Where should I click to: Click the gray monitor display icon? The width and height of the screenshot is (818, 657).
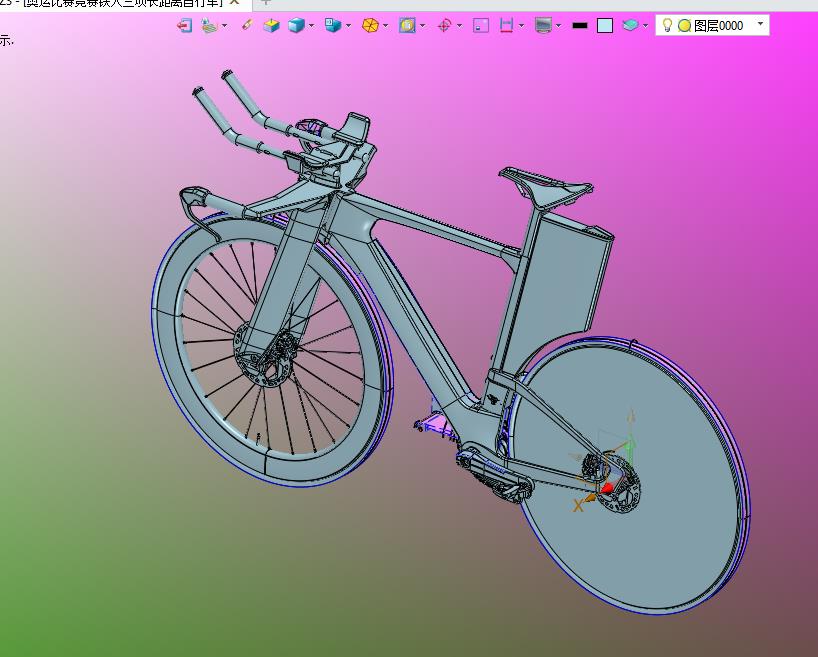point(543,25)
